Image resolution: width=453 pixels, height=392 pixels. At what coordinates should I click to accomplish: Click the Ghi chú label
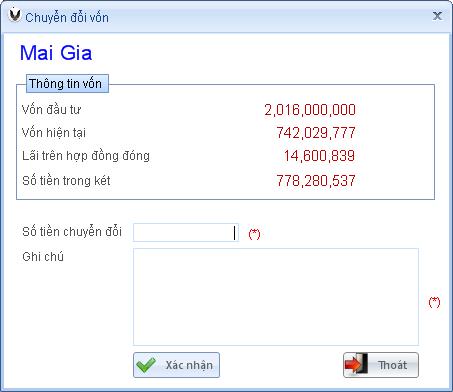43,257
